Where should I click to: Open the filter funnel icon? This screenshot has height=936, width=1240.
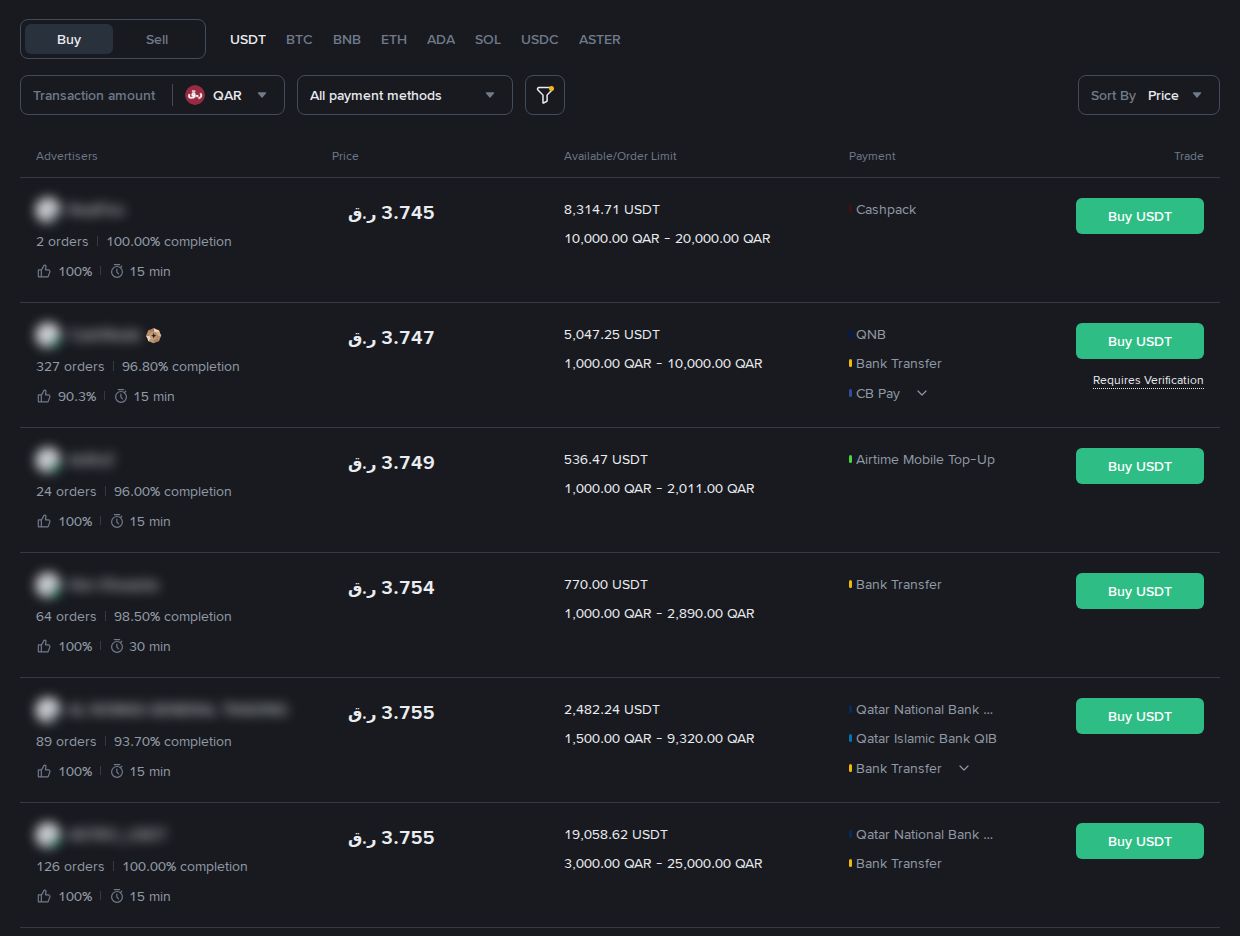(x=545, y=95)
